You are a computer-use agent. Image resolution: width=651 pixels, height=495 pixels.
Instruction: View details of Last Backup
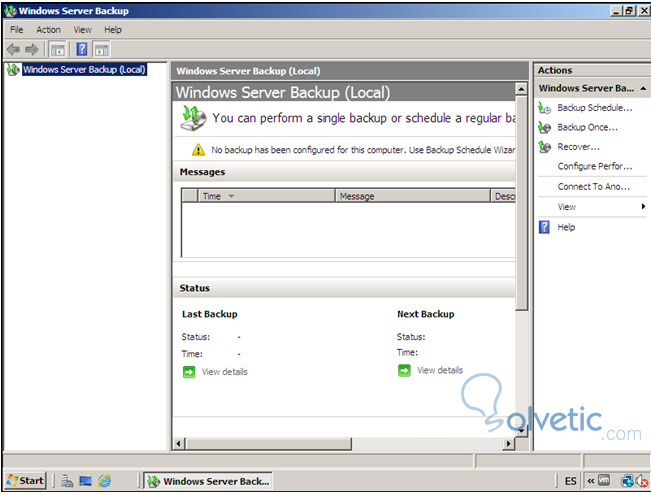pyautogui.click(x=224, y=372)
